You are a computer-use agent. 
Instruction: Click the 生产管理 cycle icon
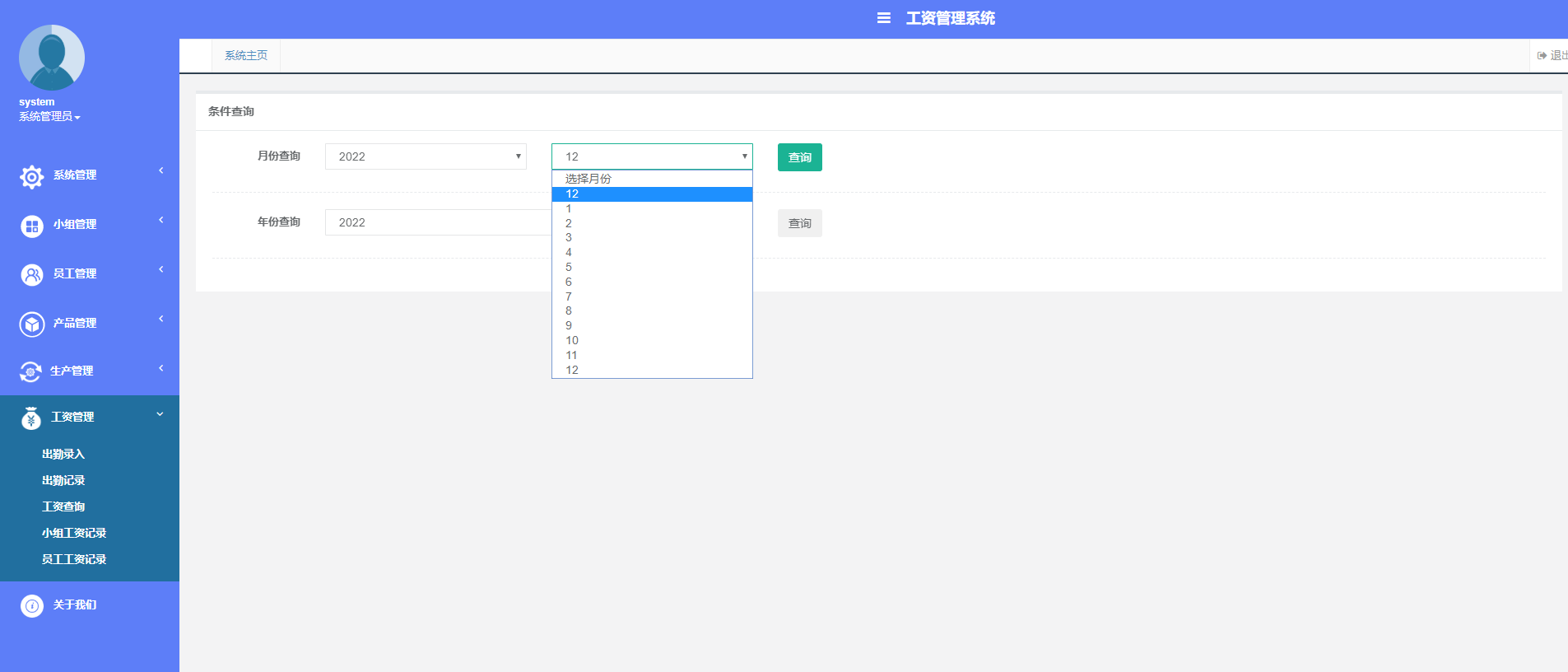tap(30, 371)
